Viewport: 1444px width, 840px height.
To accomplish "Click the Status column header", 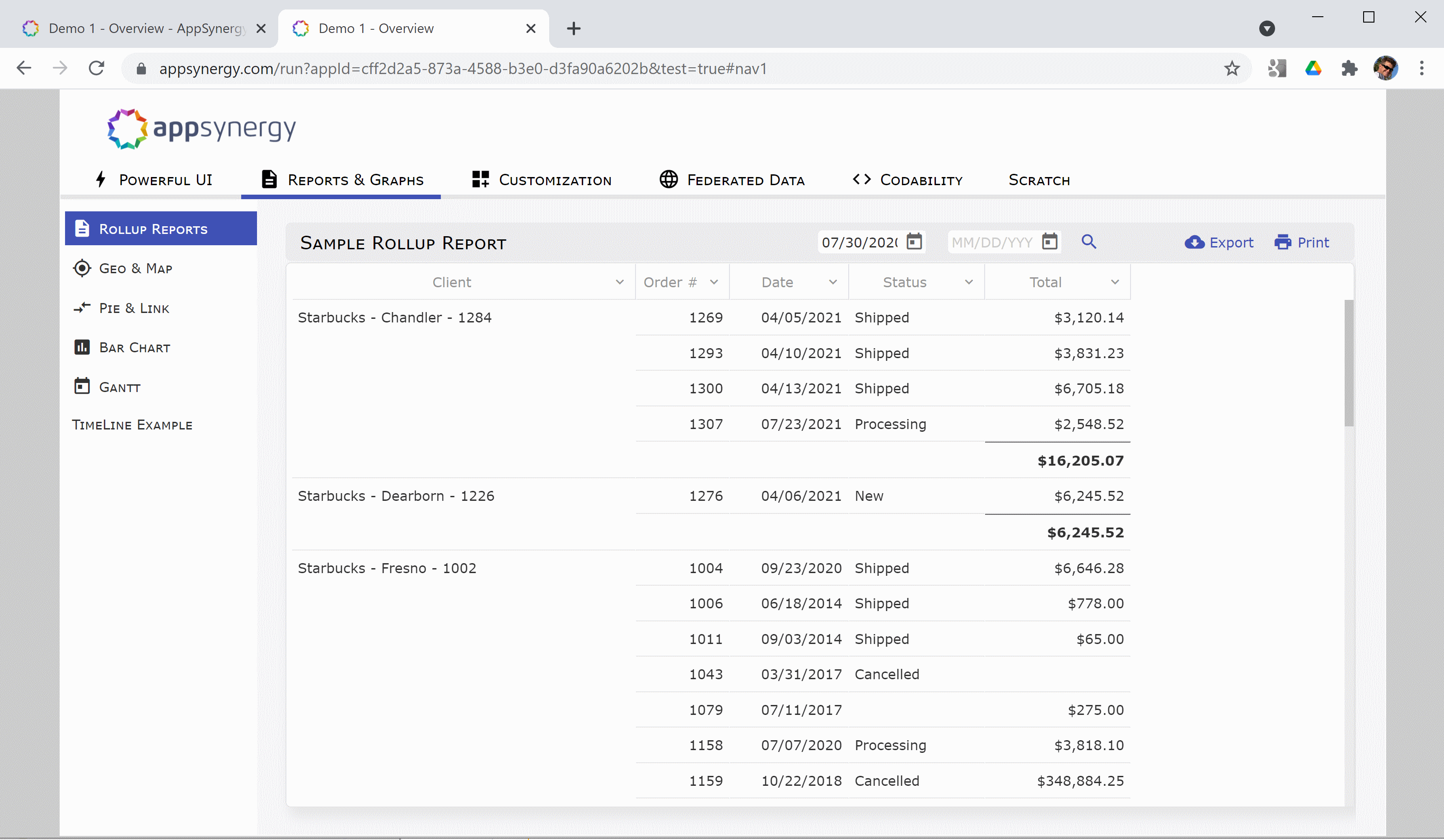I will (904, 282).
